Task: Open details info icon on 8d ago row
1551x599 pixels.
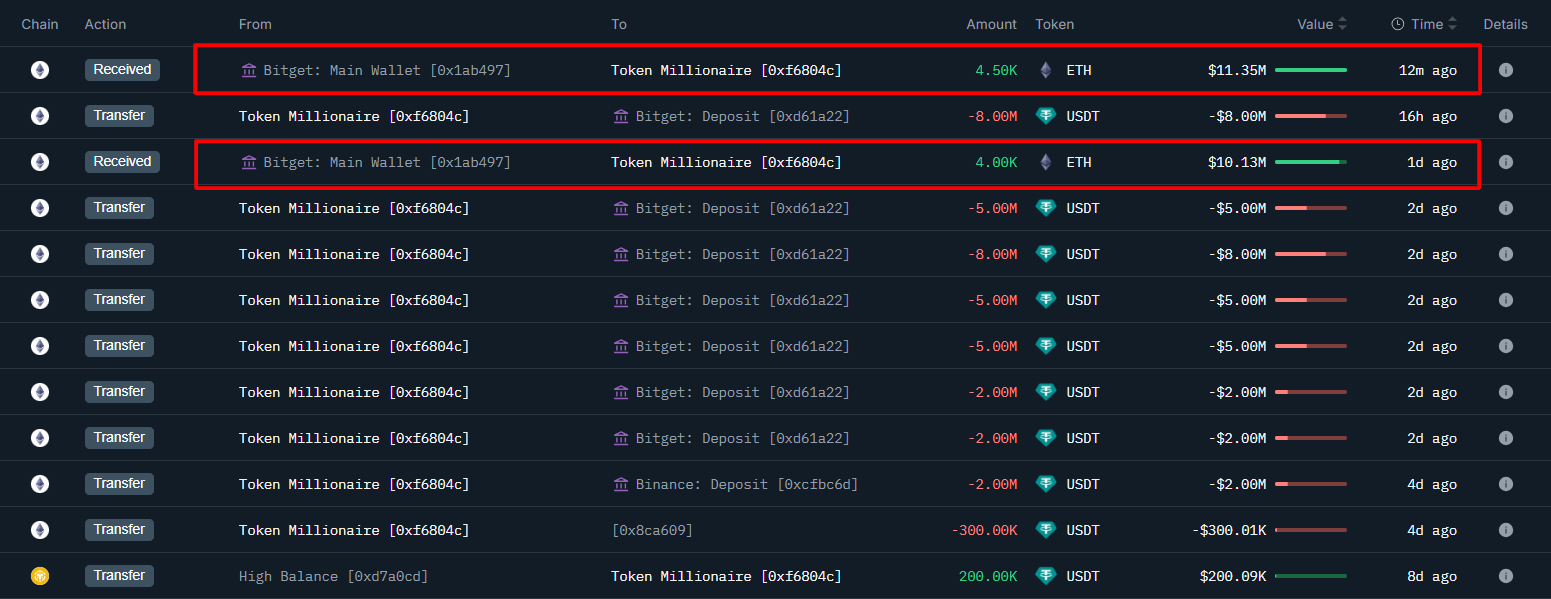Action: (1505, 576)
